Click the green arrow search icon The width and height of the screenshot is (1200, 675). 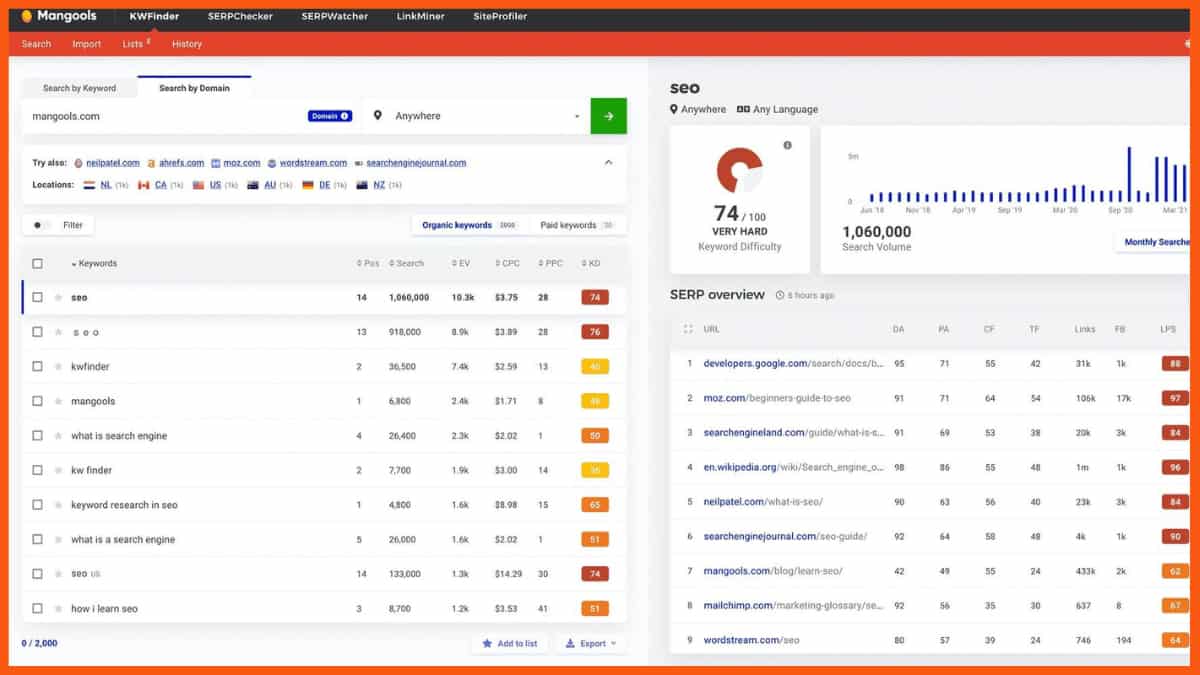coord(608,116)
